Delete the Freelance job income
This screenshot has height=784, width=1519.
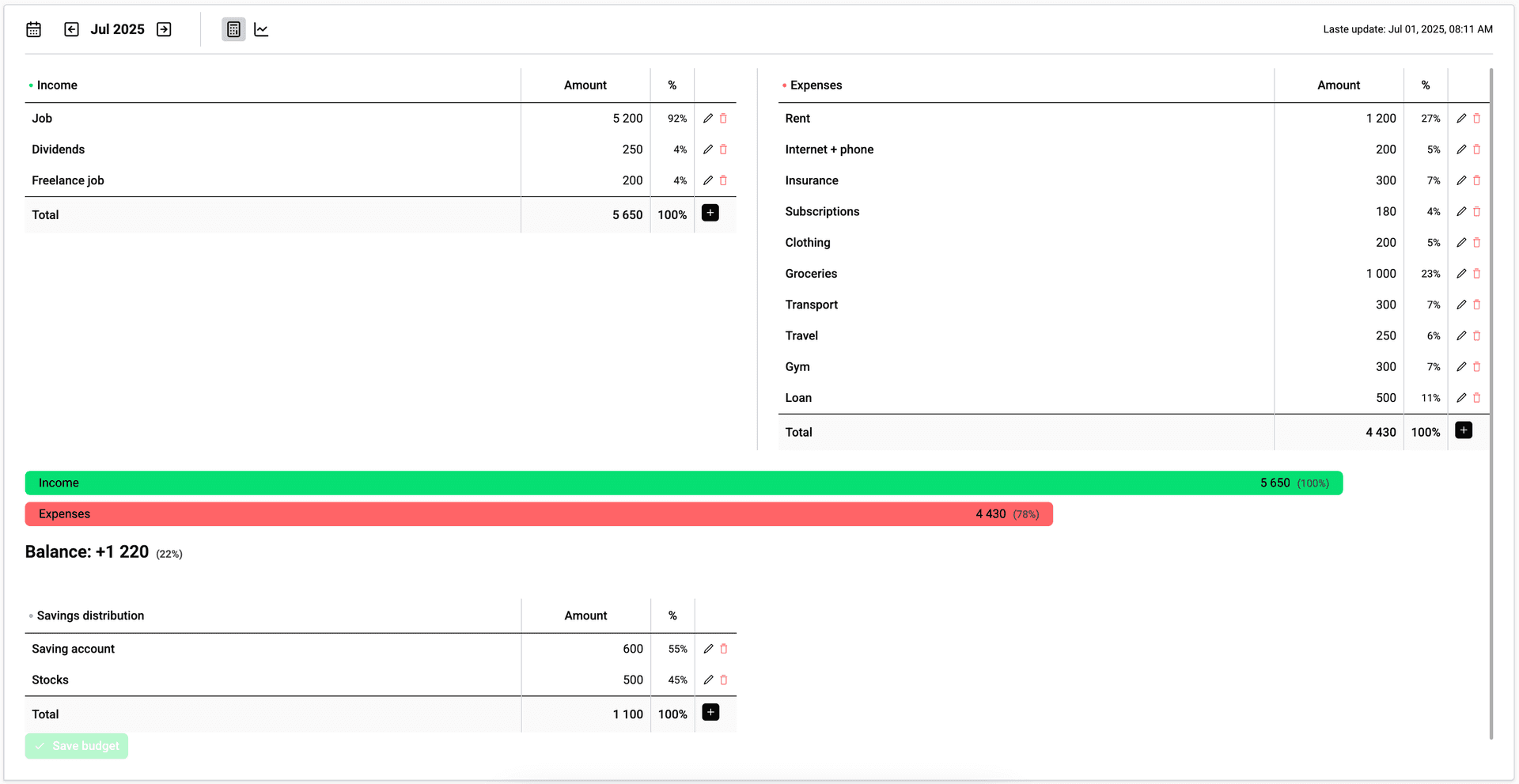pos(724,180)
